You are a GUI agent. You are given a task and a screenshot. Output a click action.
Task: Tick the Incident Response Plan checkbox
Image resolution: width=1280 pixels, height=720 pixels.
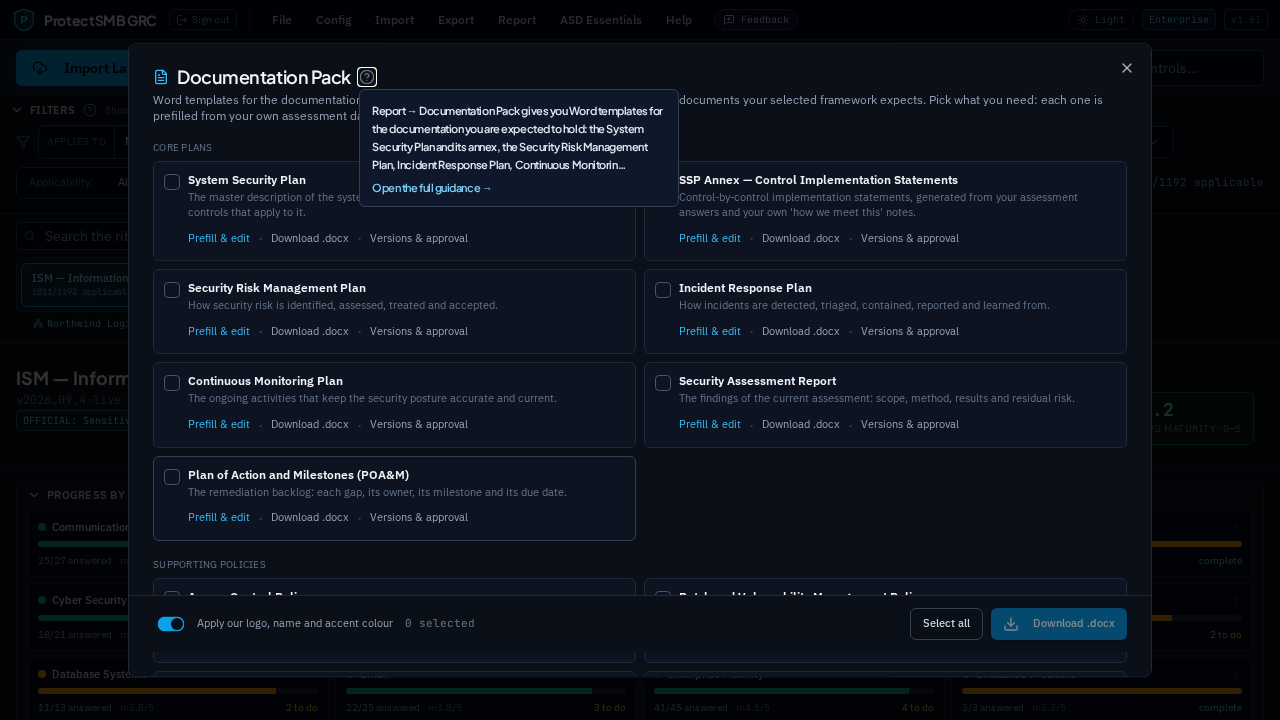click(x=663, y=290)
